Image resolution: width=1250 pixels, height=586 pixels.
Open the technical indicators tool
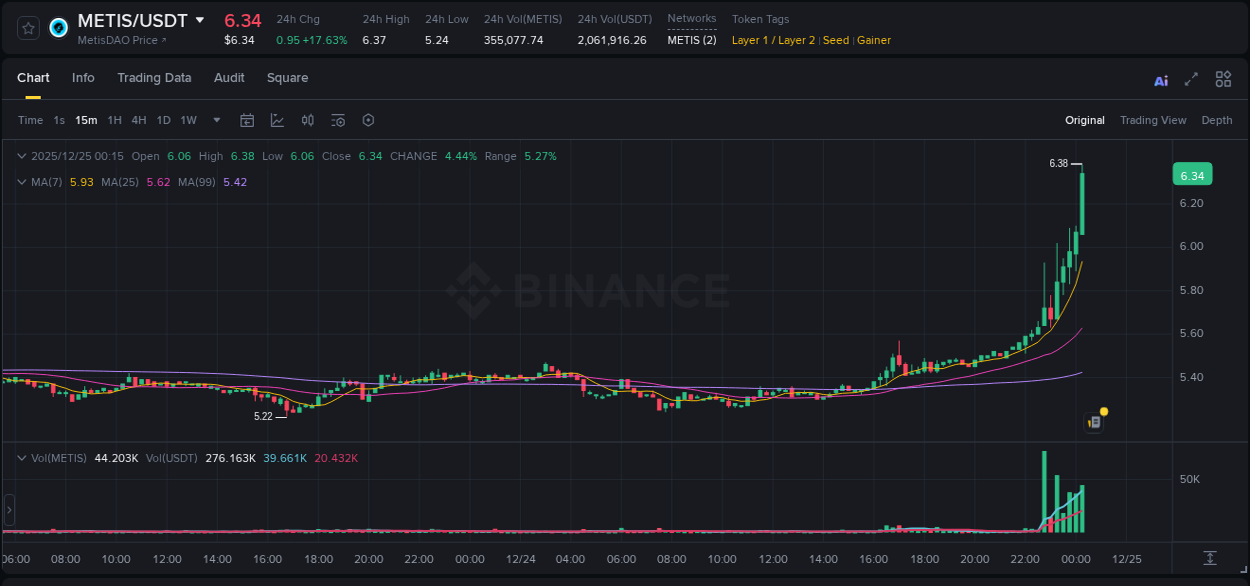click(276, 120)
